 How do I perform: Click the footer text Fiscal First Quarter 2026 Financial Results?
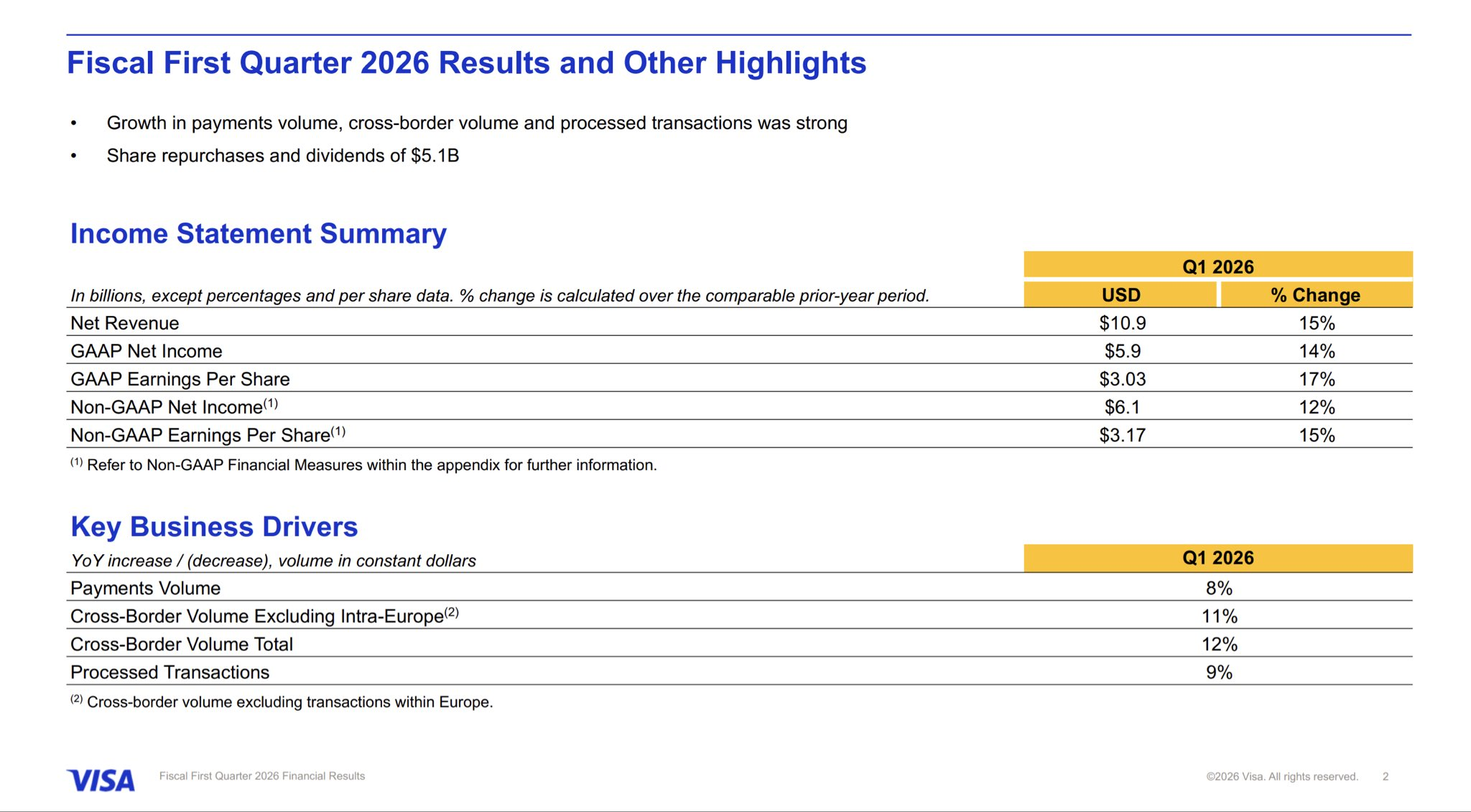261,776
